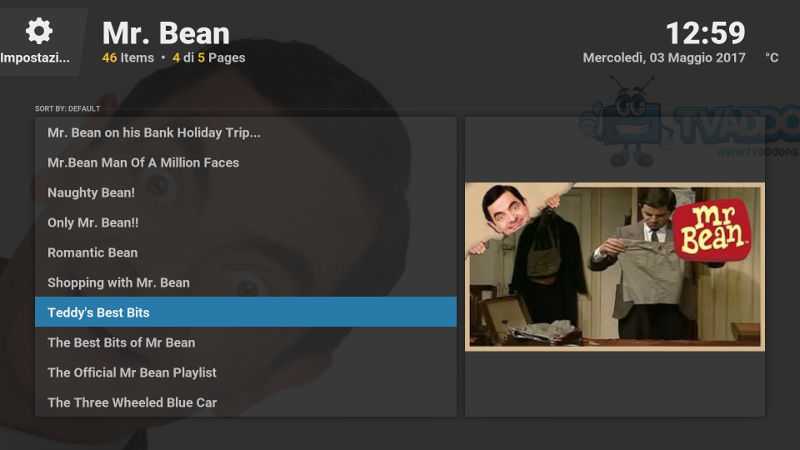Screen dimensions: 800x450
Task: Click the Sort By: Default label
Action: point(67,109)
